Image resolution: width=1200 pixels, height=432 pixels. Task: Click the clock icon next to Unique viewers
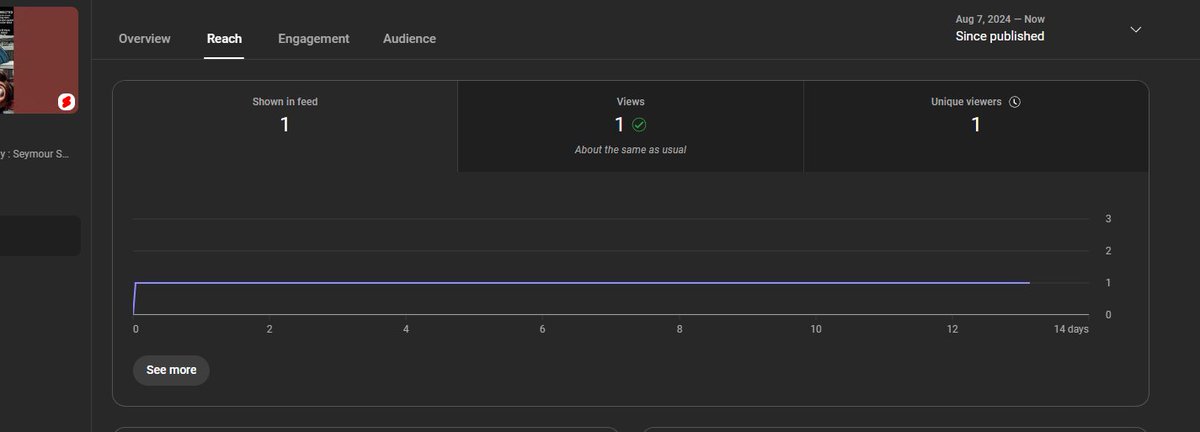click(1015, 102)
